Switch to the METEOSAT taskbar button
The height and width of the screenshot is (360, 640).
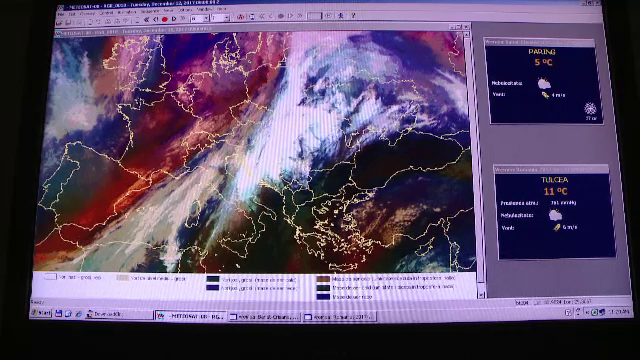[191, 316]
